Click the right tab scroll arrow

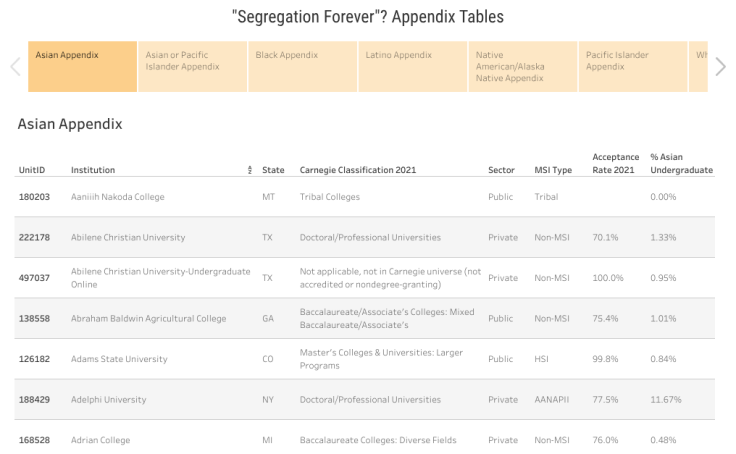coord(721,67)
